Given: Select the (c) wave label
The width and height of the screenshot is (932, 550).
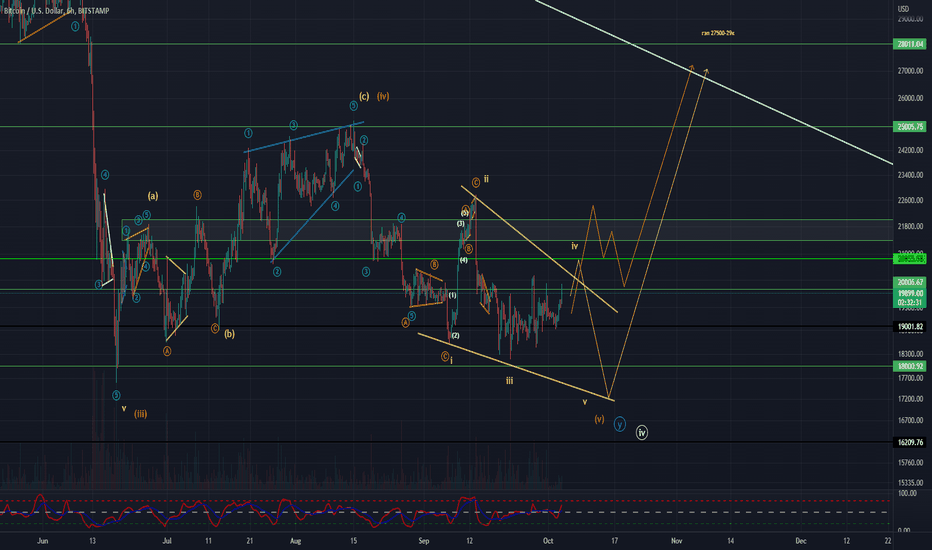Looking at the screenshot, I should (x=364, y=96).
